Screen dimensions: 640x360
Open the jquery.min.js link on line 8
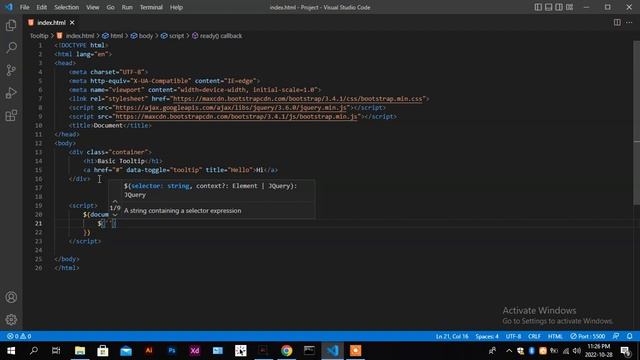(231, 108)
